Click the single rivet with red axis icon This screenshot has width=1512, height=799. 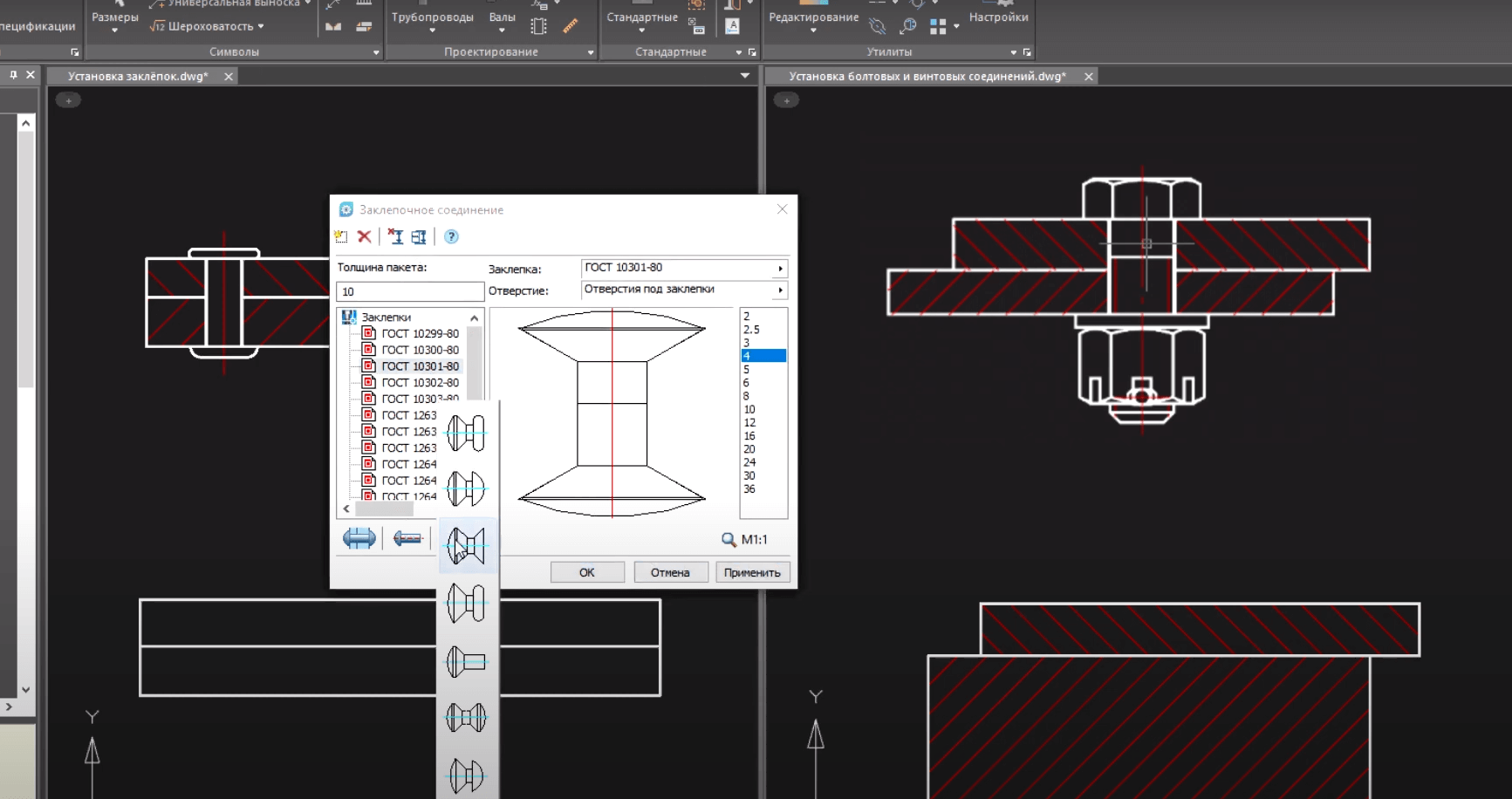pos(407,538)
